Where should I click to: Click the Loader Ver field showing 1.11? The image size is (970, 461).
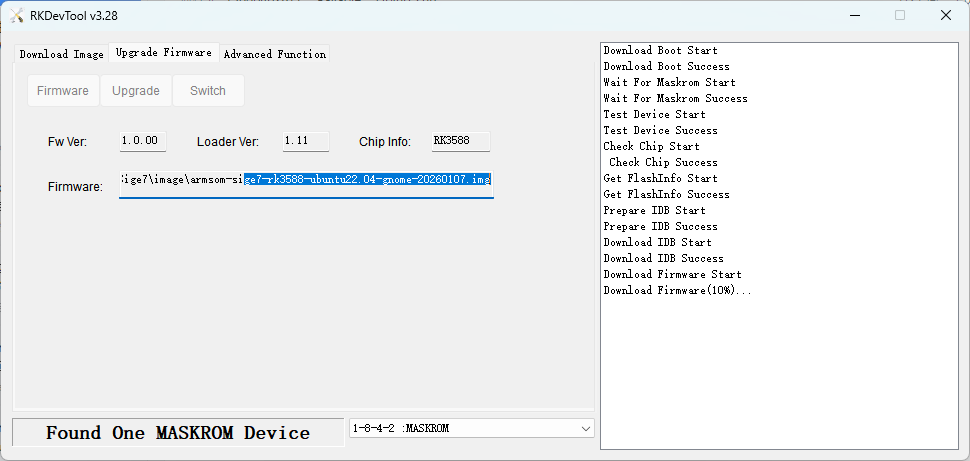(305, 142)
